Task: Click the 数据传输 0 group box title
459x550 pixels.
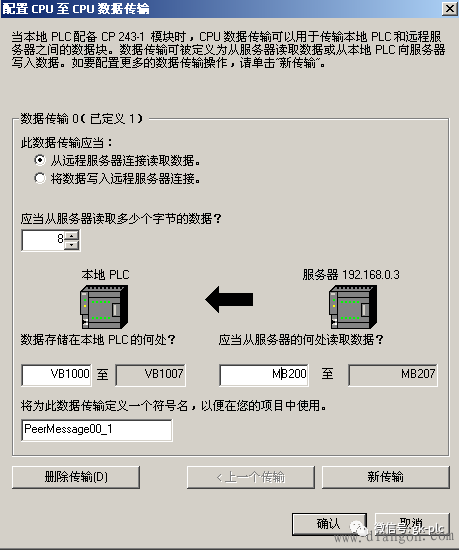Action: (x=81, y=119)
